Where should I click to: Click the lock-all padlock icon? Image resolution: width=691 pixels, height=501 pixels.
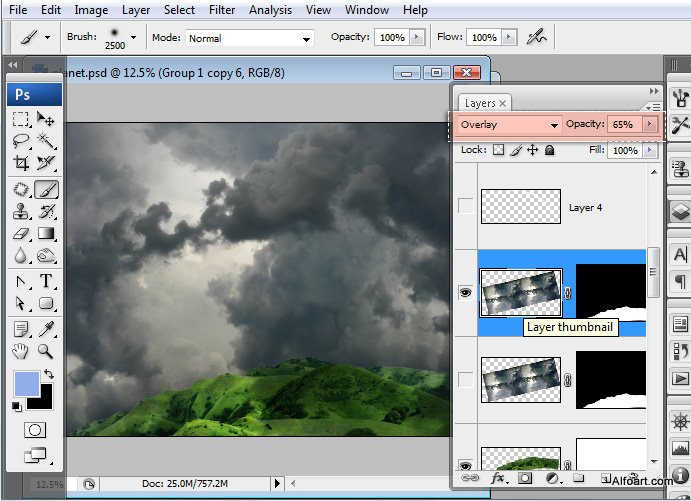tap(550, 150)
